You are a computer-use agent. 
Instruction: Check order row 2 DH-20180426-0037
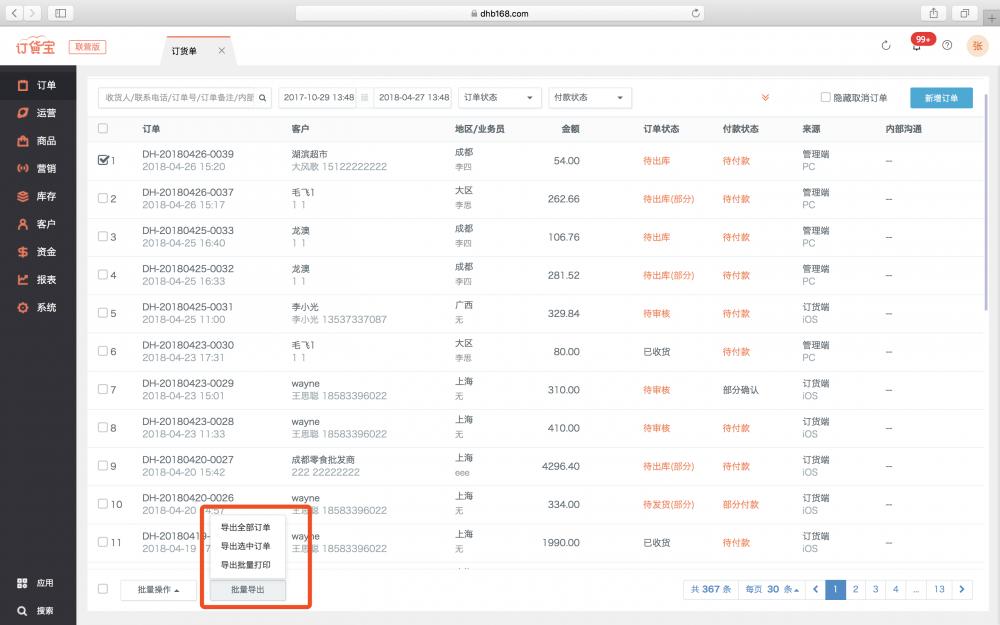click(103, 198)
